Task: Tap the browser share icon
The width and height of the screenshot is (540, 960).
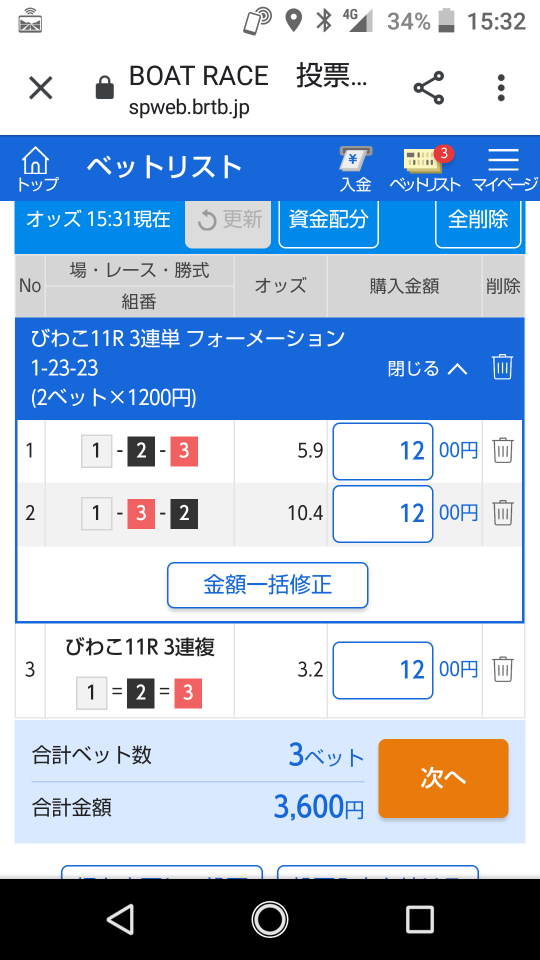Action: pyautogui.click(x=429, y=88)
